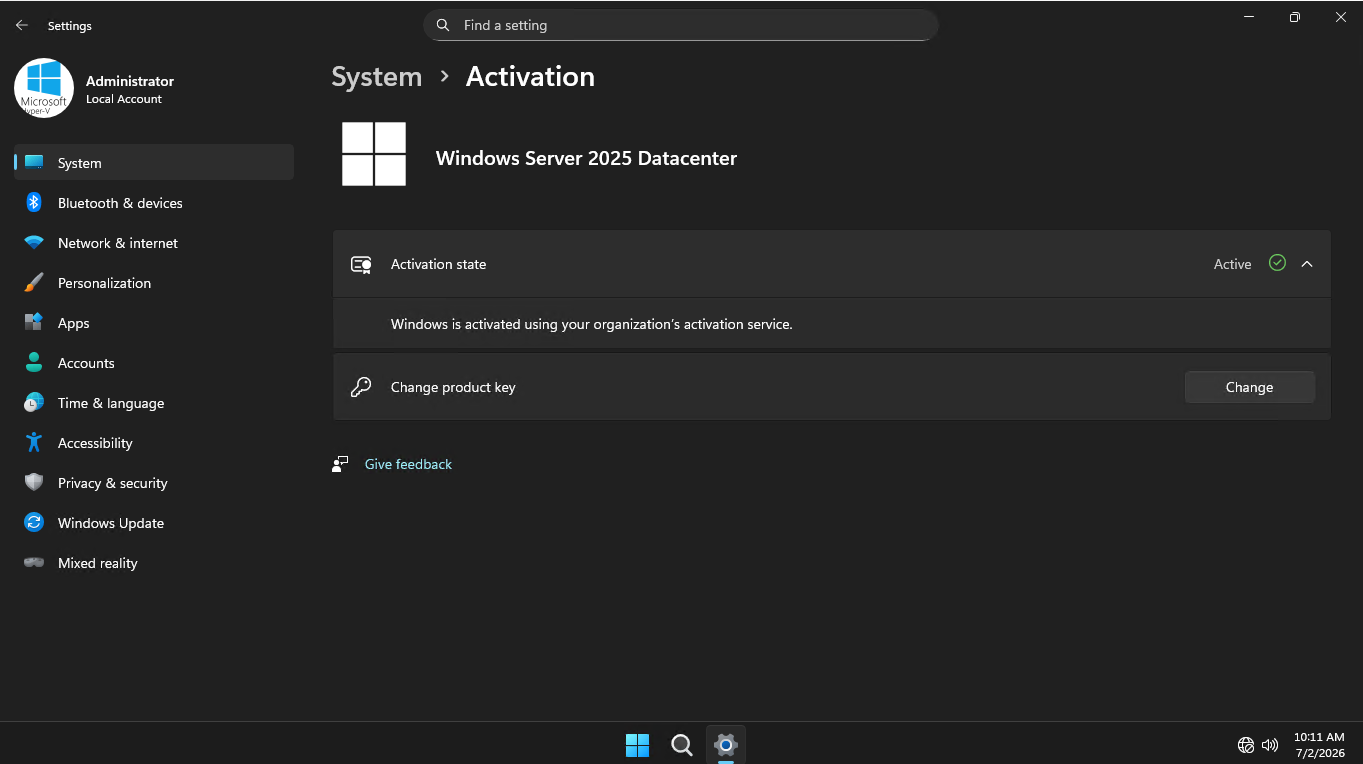Collapse the Activation state section chevron

click(x=1307, y=264)
